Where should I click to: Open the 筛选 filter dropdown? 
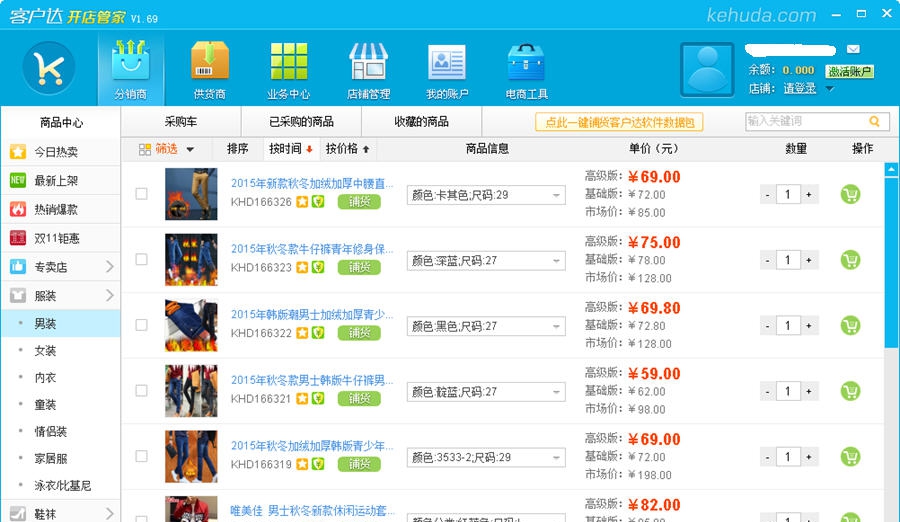click(x=166, y=149)
